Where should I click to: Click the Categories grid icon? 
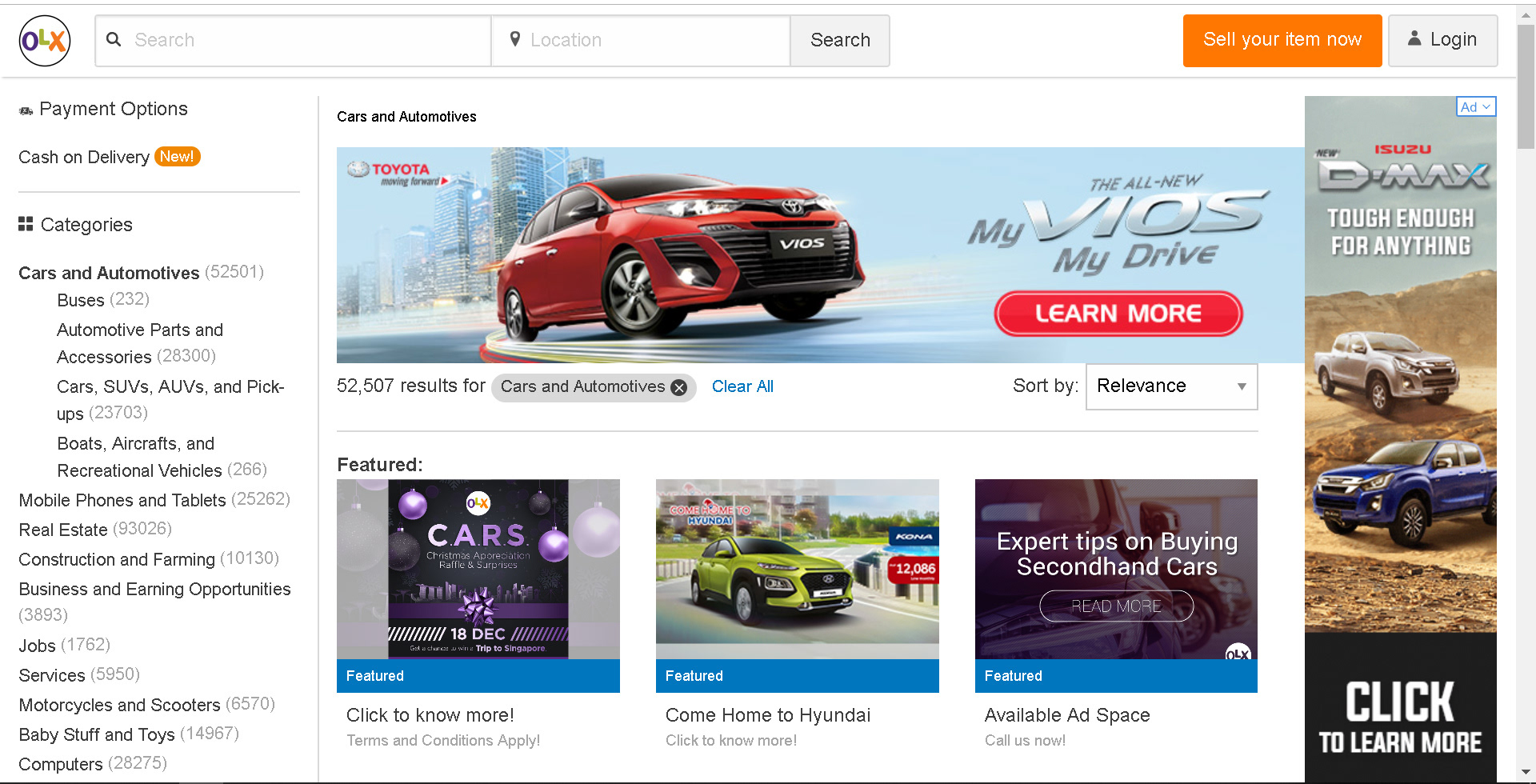(x=26, y=224)
